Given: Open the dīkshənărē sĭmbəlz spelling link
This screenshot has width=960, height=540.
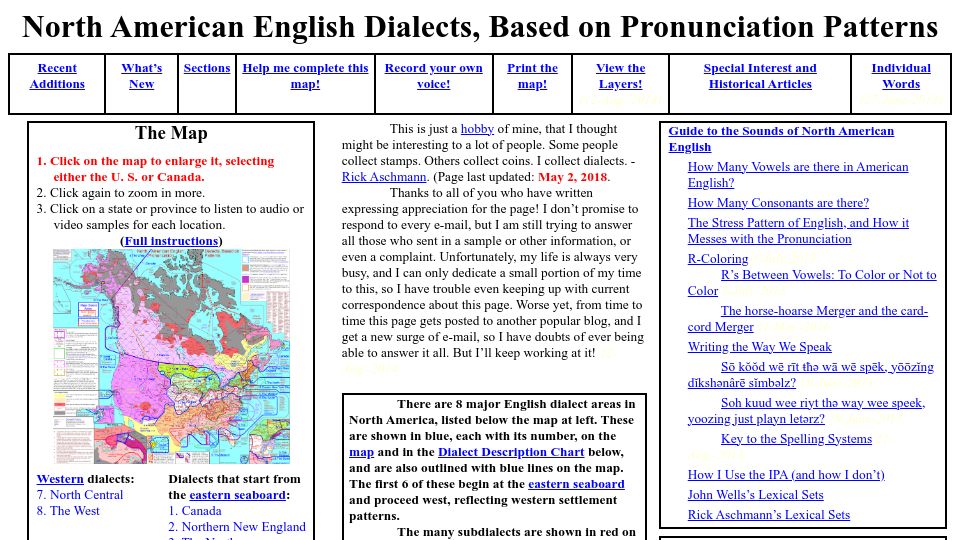Looking at the screenshot, I should click(811, 375).
